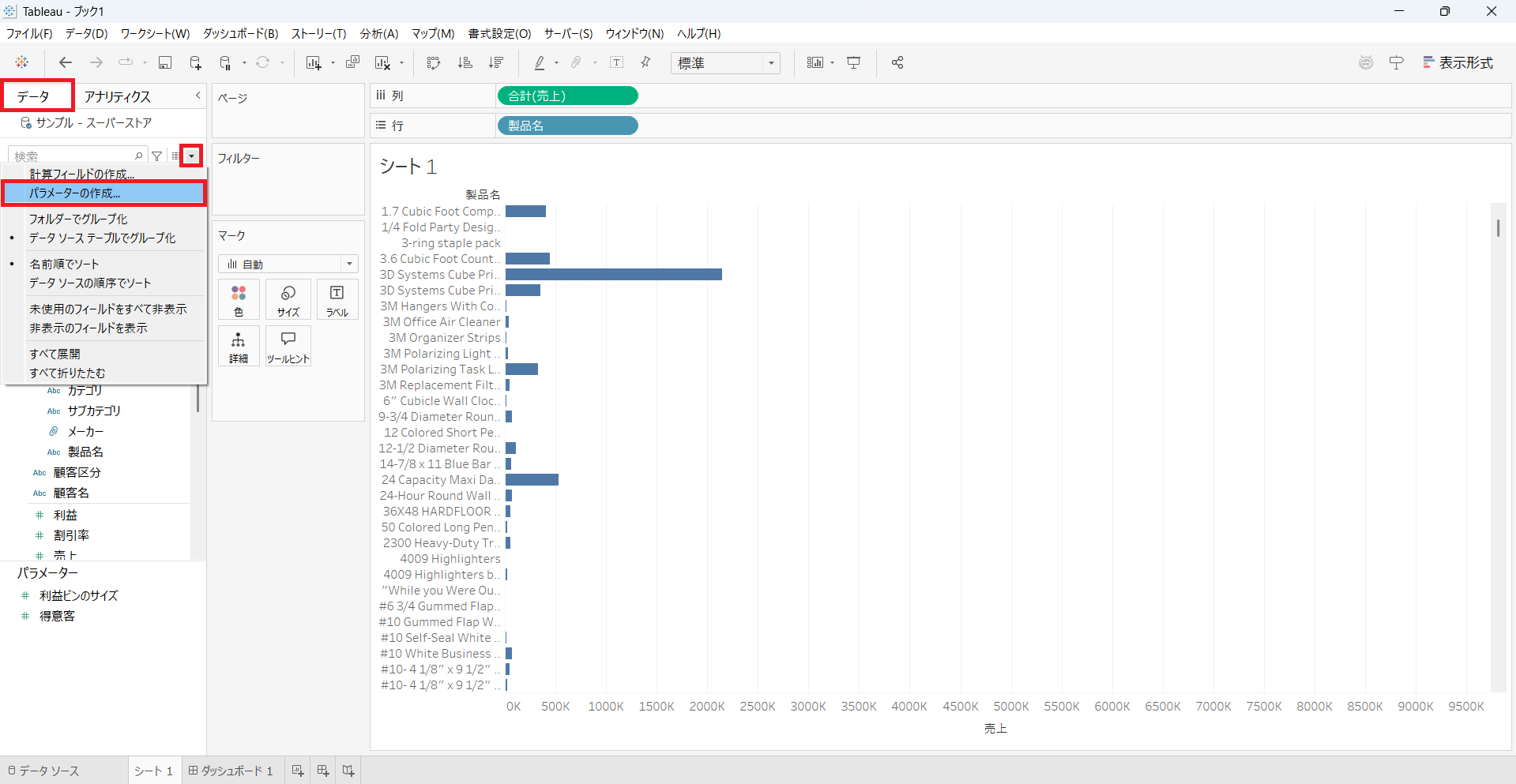The width and height of the screenshot is (1516, 784).
Task: Collapse the data pane with the chevron
Action: coord(197,96)
